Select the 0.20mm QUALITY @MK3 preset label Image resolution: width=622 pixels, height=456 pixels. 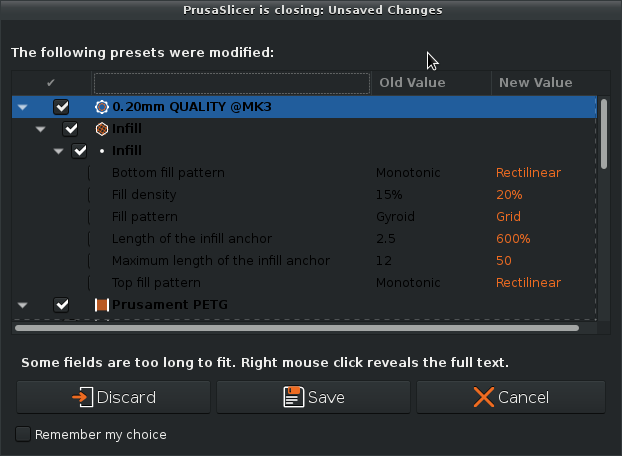tap(192, 107)
